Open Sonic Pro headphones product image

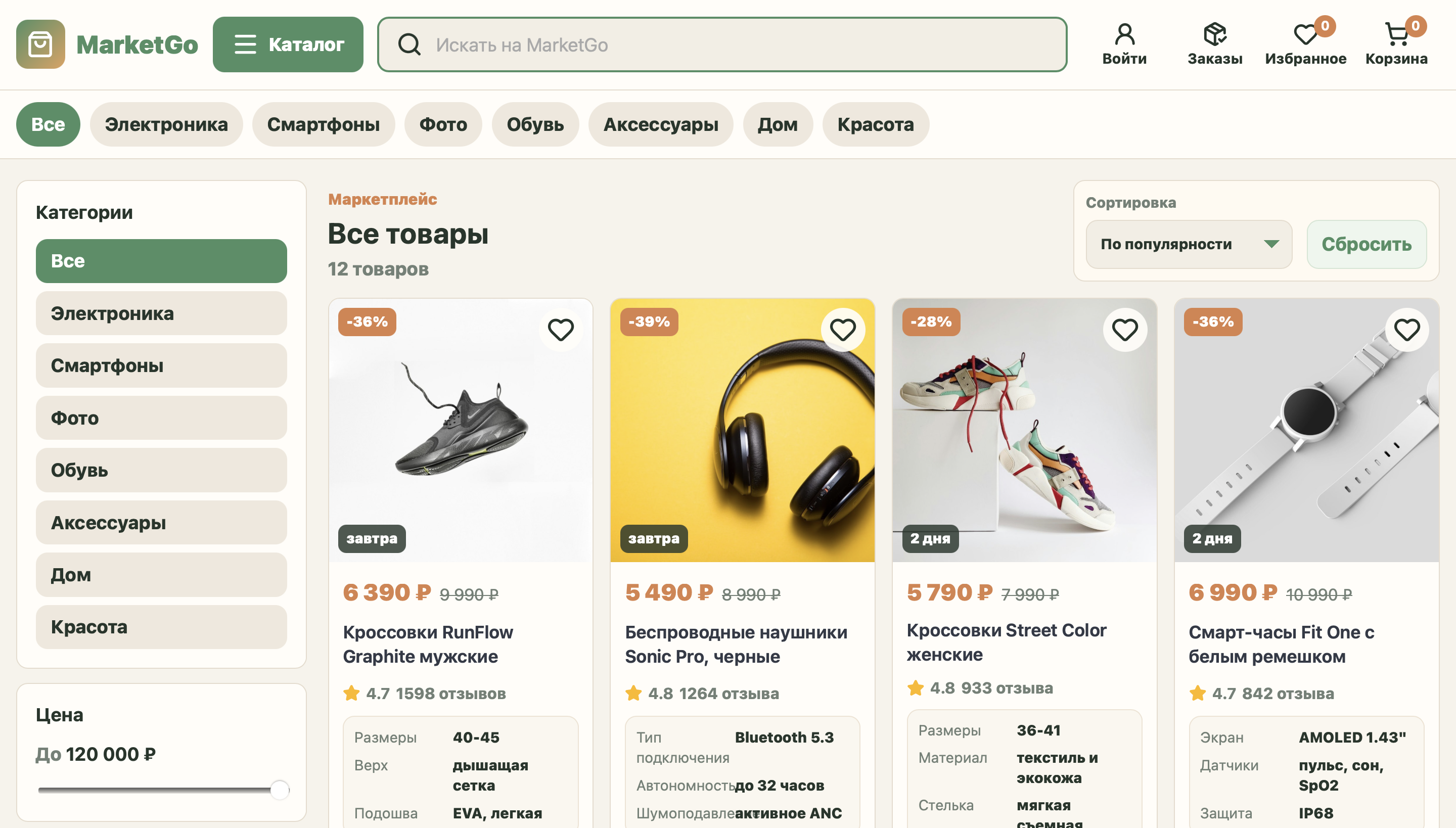point(743,431)
